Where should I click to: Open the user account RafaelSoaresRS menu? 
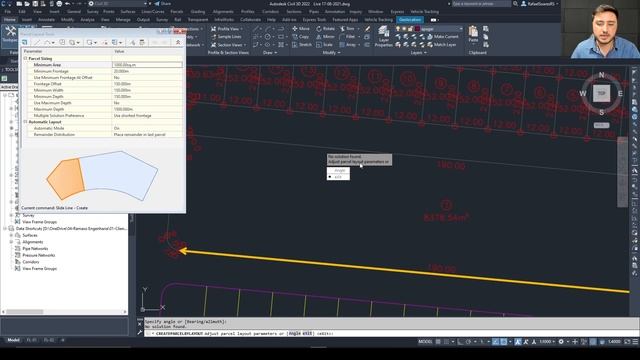(x=540, y=4)
